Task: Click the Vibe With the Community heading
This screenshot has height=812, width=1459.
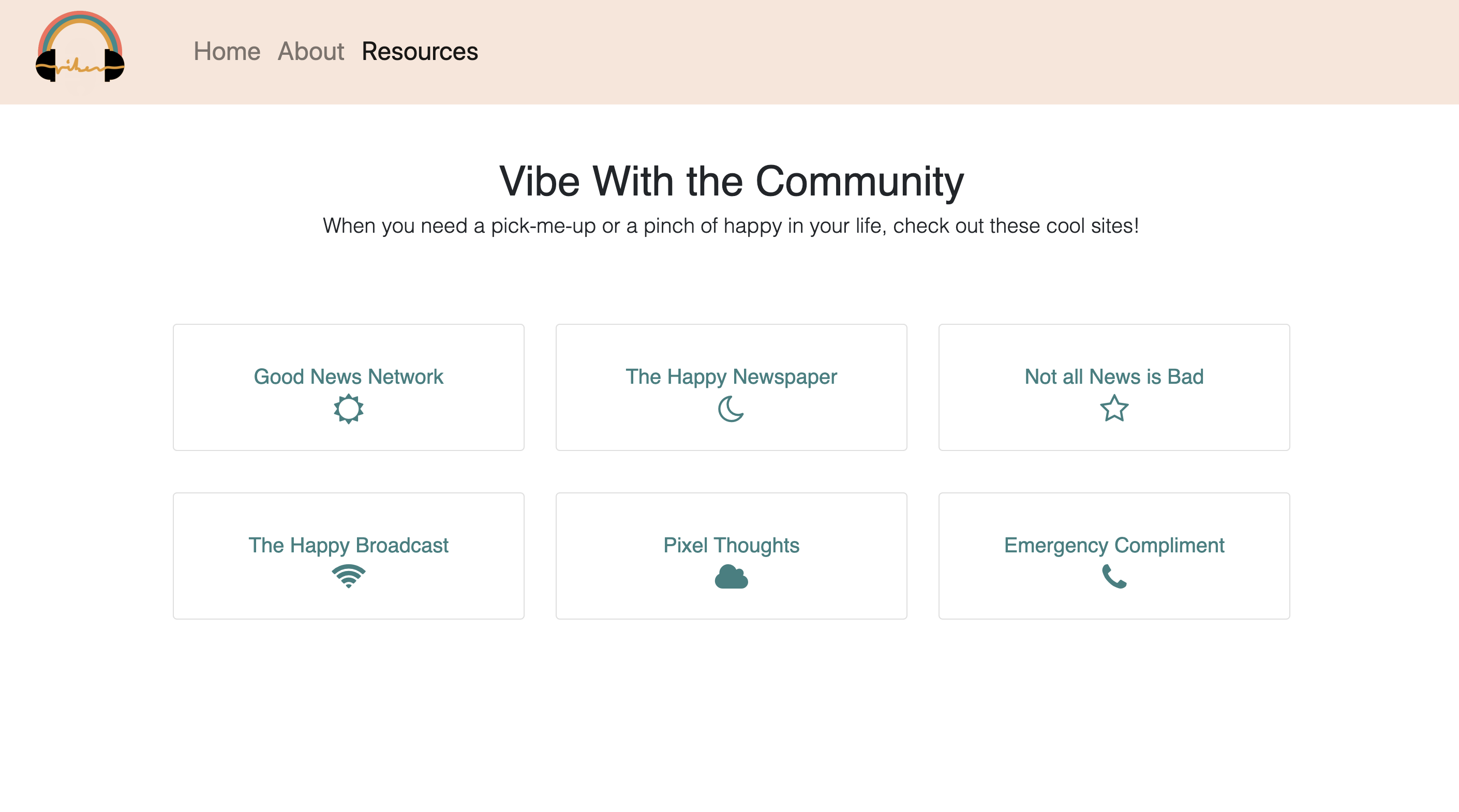Action: (x=731, y=181)
